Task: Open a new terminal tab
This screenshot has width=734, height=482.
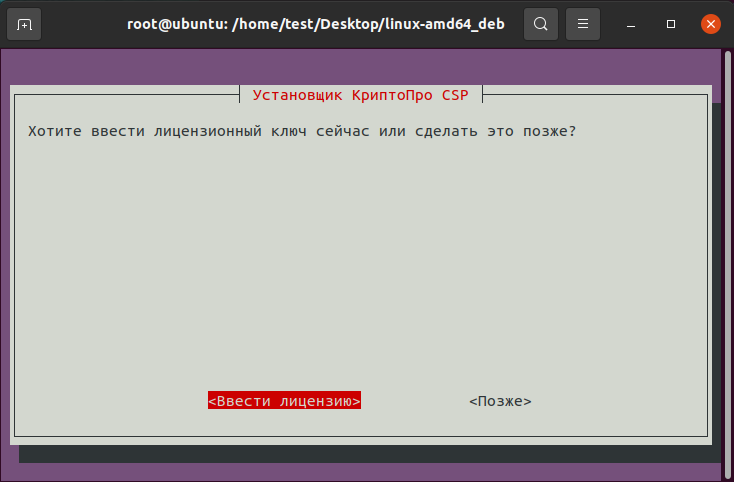Action: pyautogui.click(x=24, y=24)
